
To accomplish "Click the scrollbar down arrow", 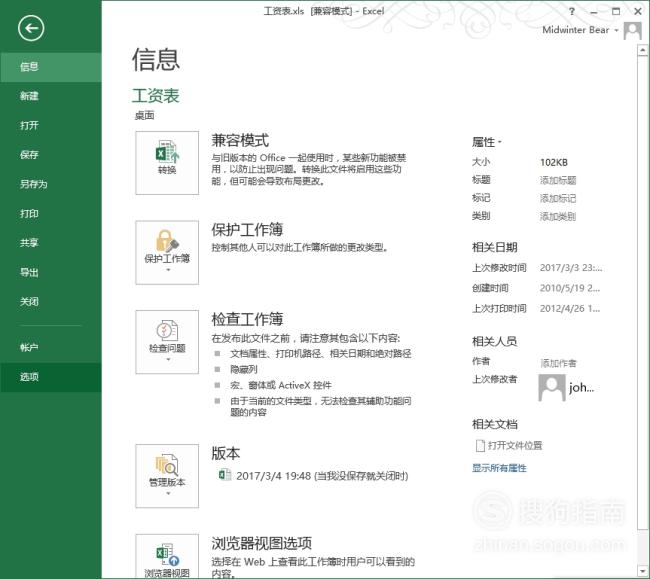I will pos(643,572).
